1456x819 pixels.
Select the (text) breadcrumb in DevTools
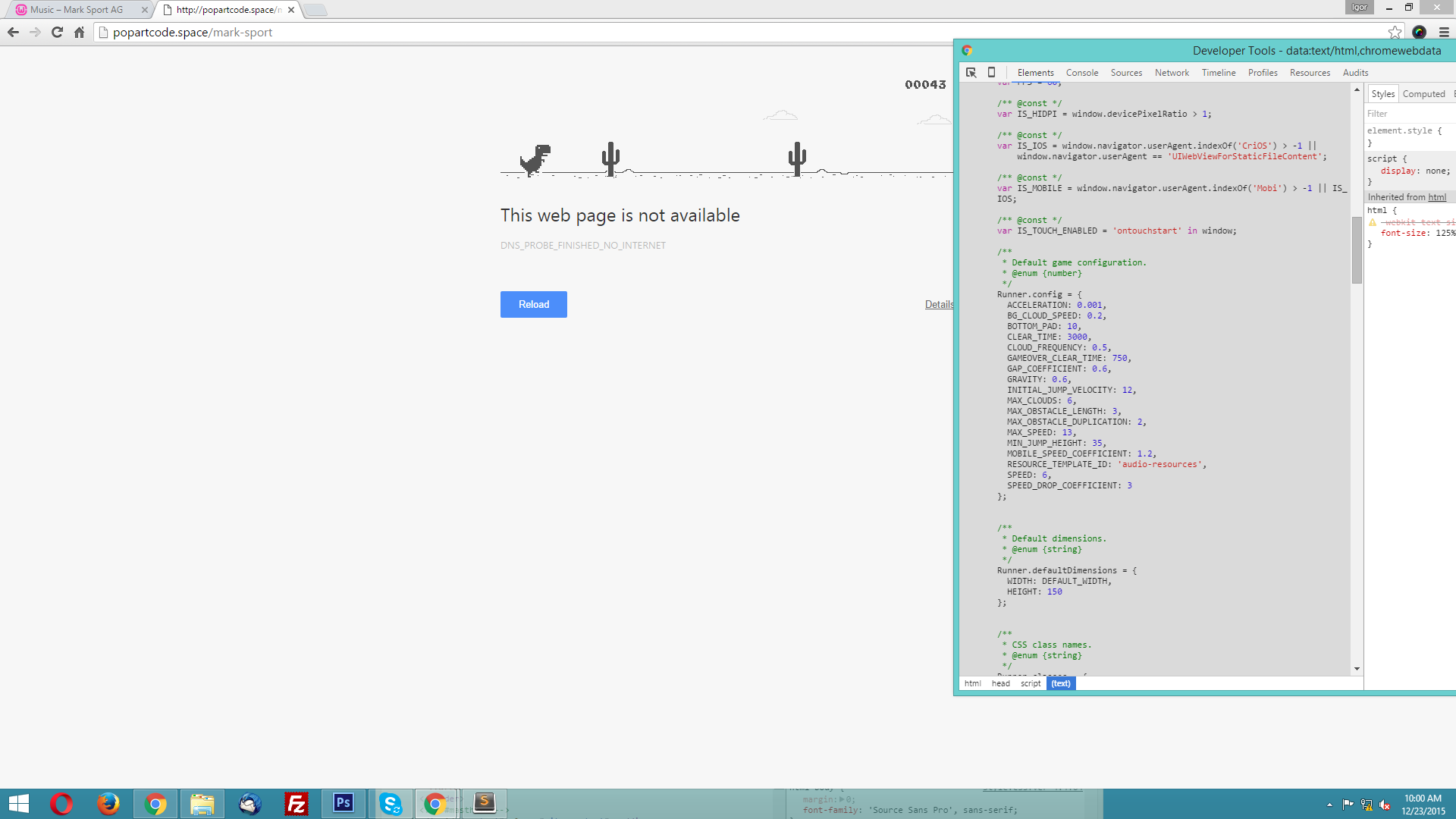point(1061,683)
